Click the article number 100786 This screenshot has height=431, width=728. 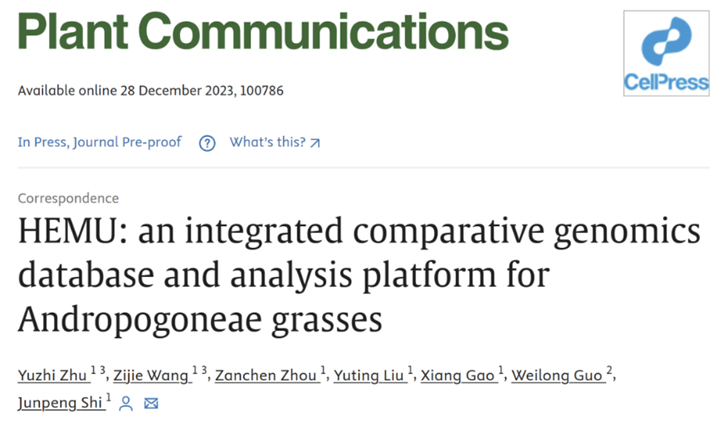pyautogui.click(x=261, y=91)
